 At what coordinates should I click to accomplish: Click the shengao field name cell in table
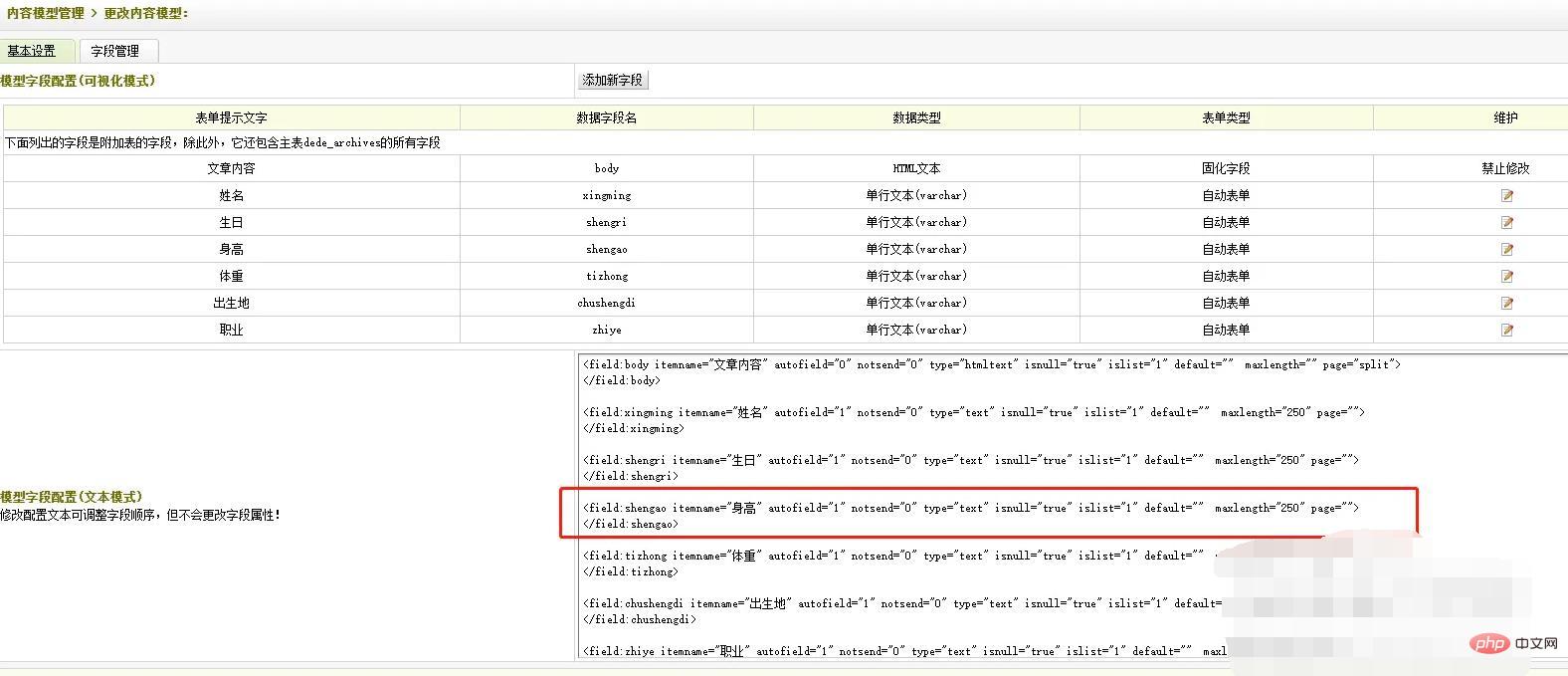coord(607,249)
